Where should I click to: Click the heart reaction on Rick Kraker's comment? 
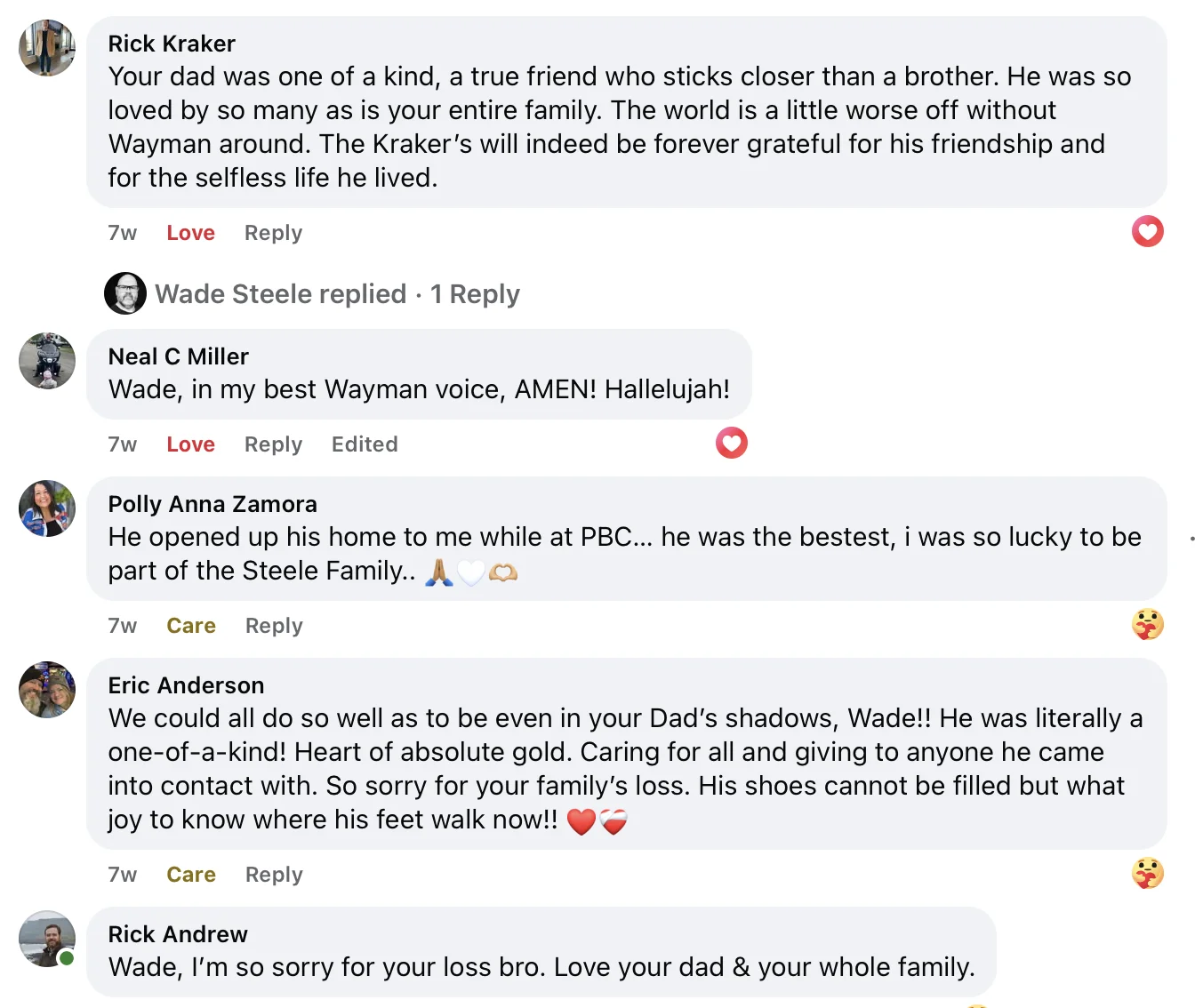click(1147, 232)
